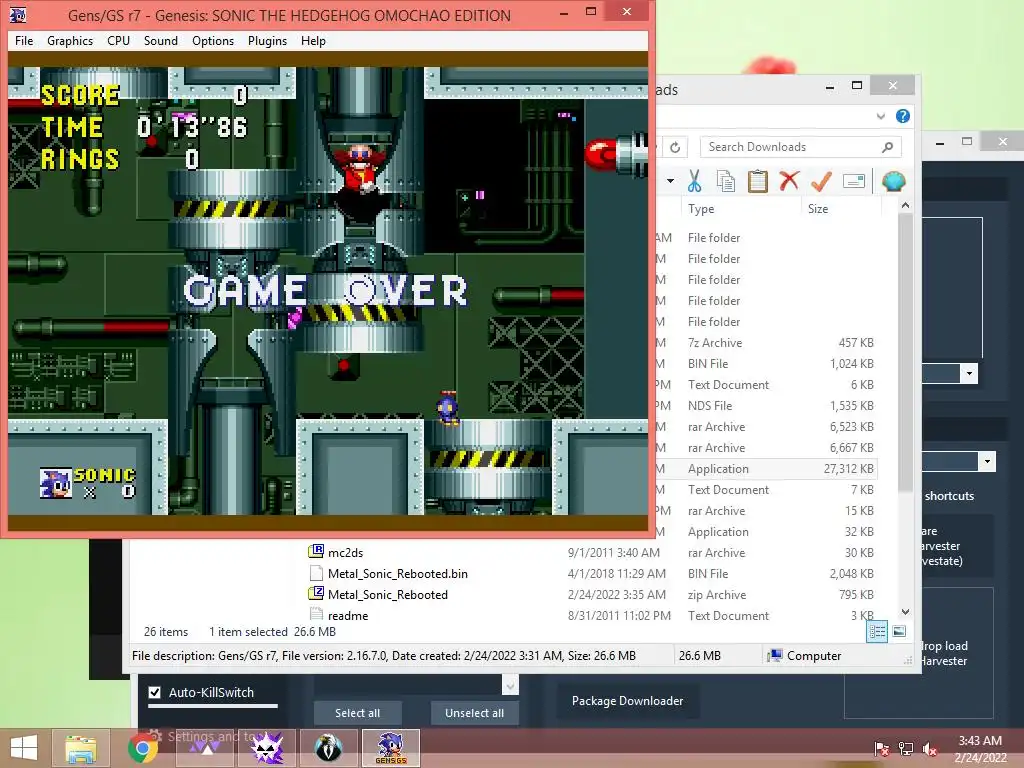Click the Metal_Sonic_Rebooted.bin file icon

(x=316, y=573)
